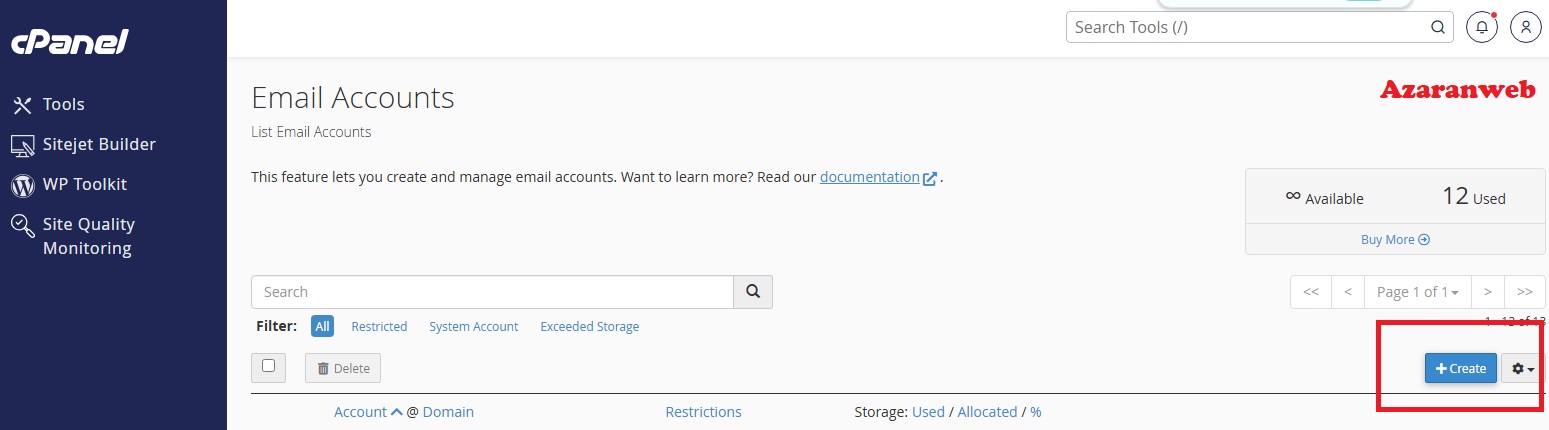1549x430 pixels.
Task: Open the Tools sidebar icon
Action: pos(22,105)
